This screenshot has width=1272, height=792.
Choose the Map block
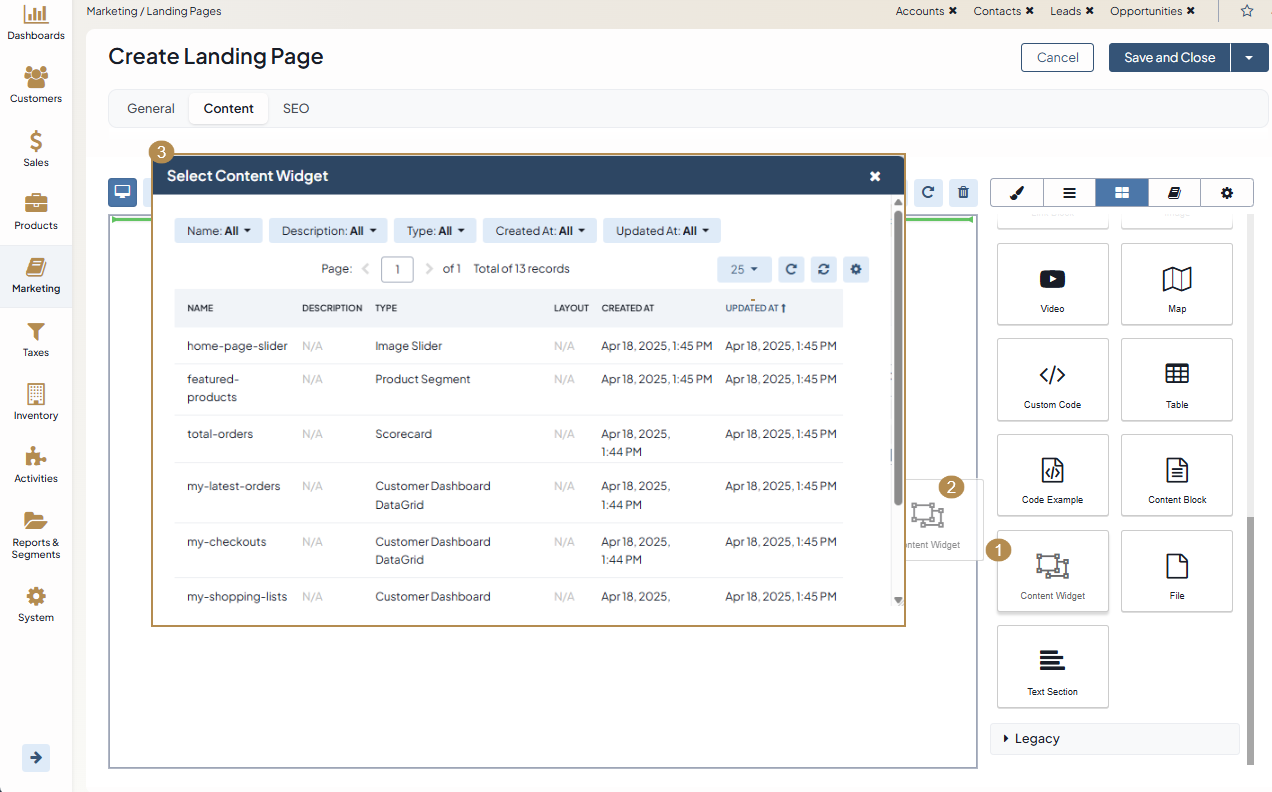(1176, 280)
